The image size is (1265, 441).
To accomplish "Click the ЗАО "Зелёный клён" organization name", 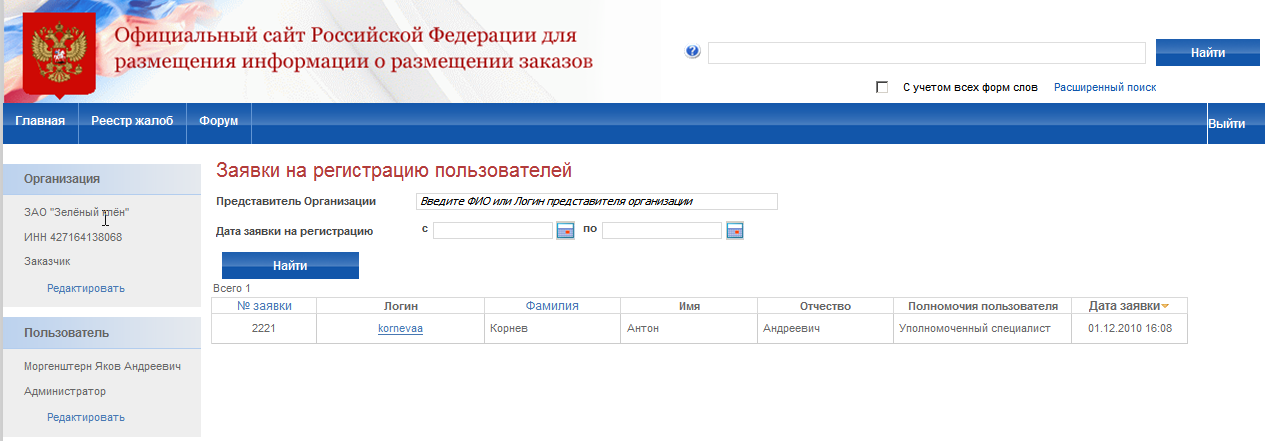I will 77,213.
